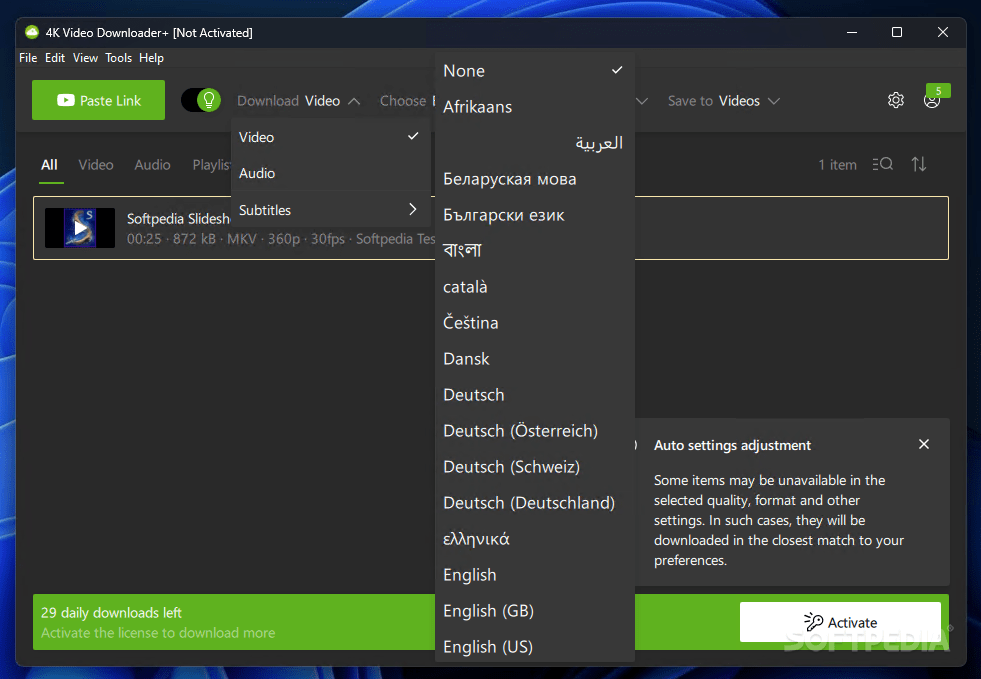Choose Deutsch (Deutschland) subtitle language
Screen dimensions: 981x679
tap(534, 503)
